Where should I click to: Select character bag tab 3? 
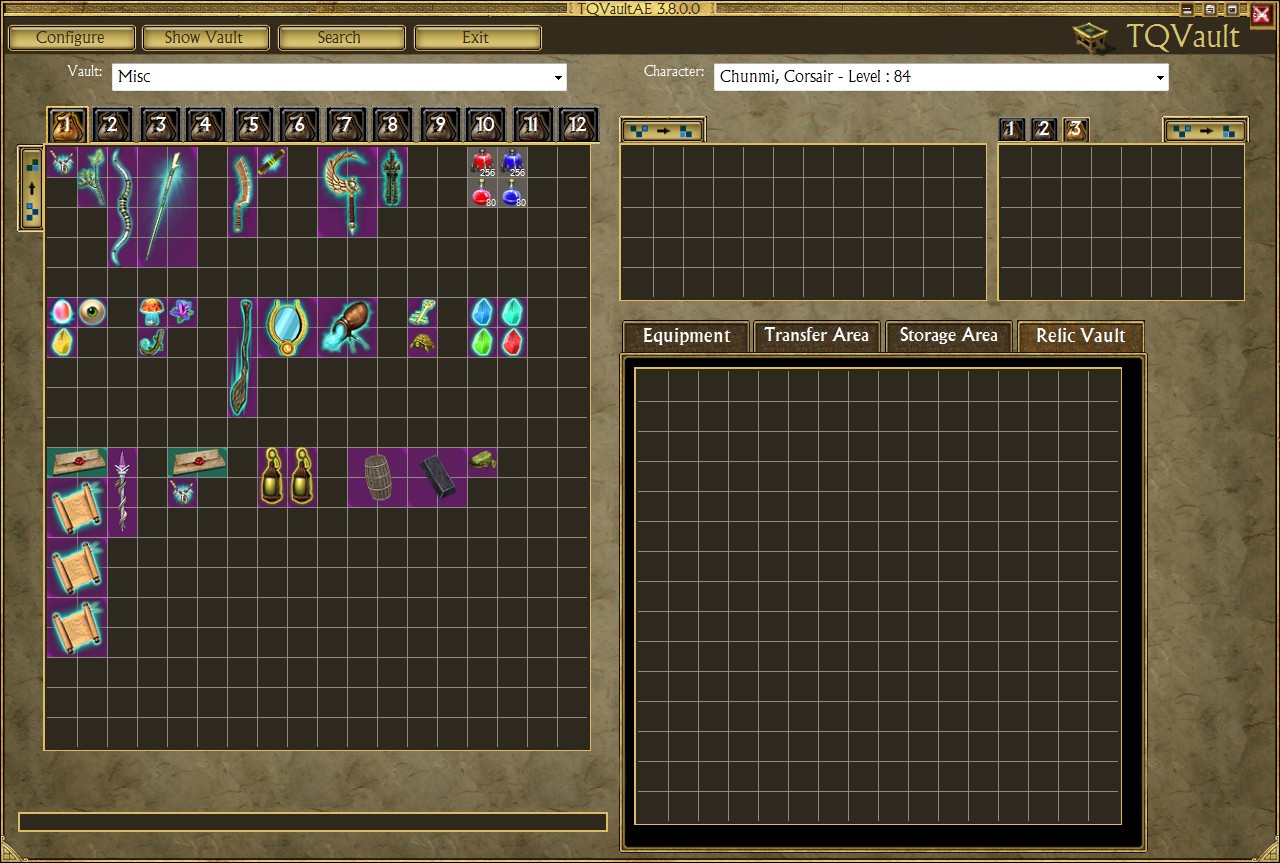click(x=1075, y=129)
